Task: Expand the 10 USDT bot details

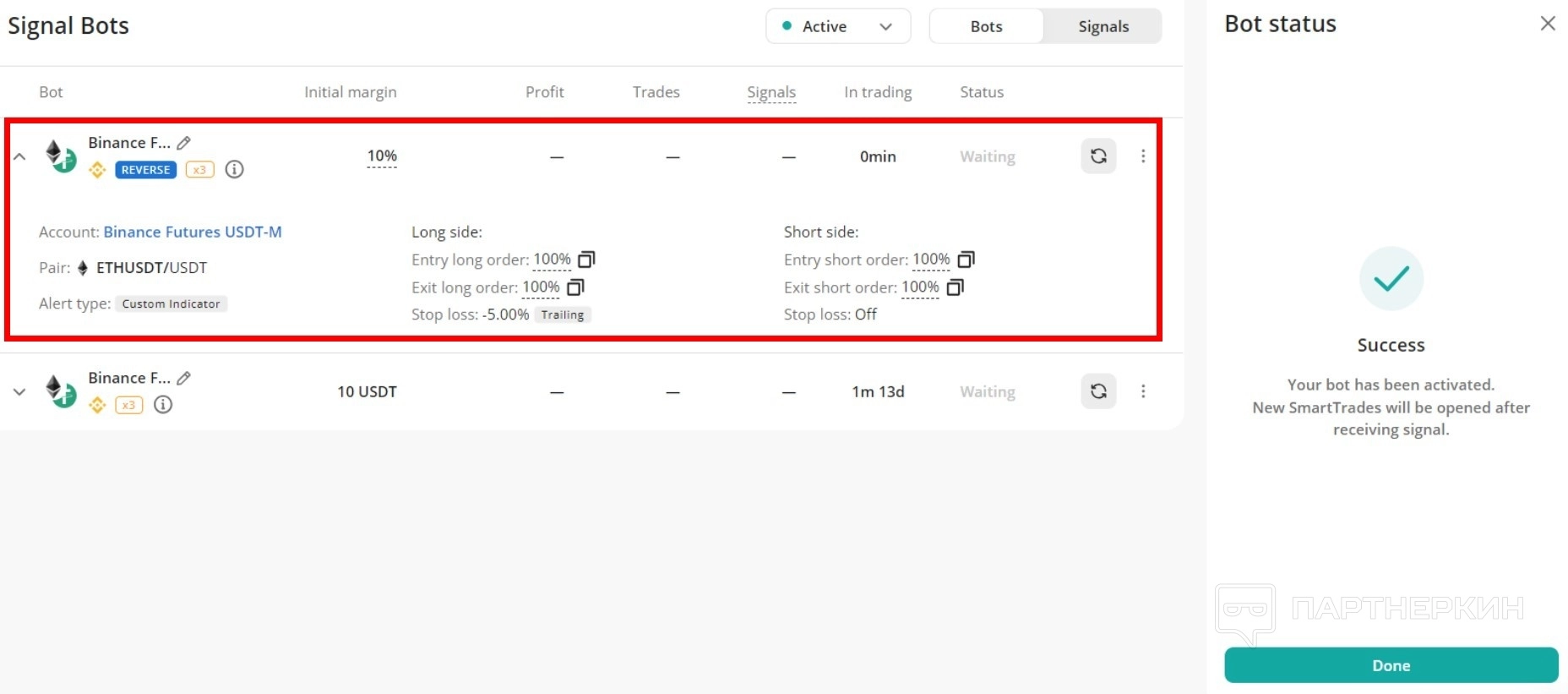Action: pyautogui.click(x=19, y=391)
